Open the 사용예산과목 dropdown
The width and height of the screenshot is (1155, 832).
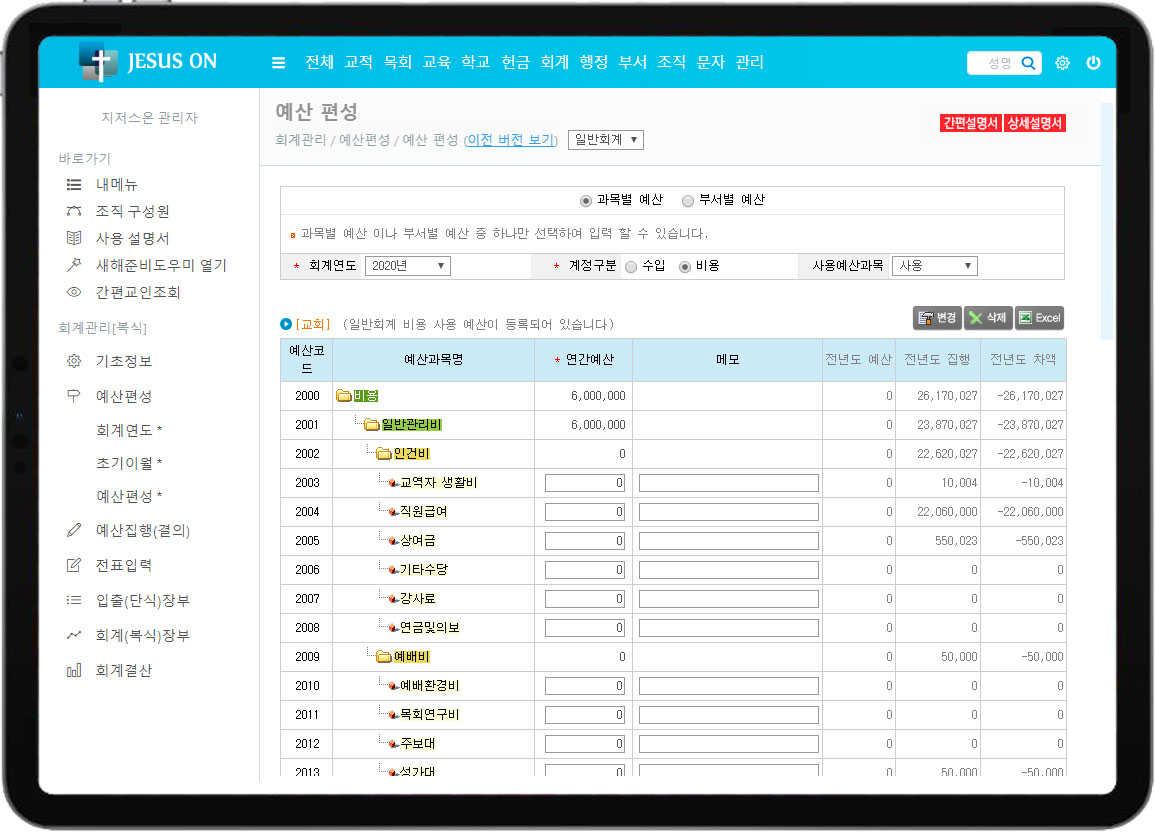click(934, 266)
